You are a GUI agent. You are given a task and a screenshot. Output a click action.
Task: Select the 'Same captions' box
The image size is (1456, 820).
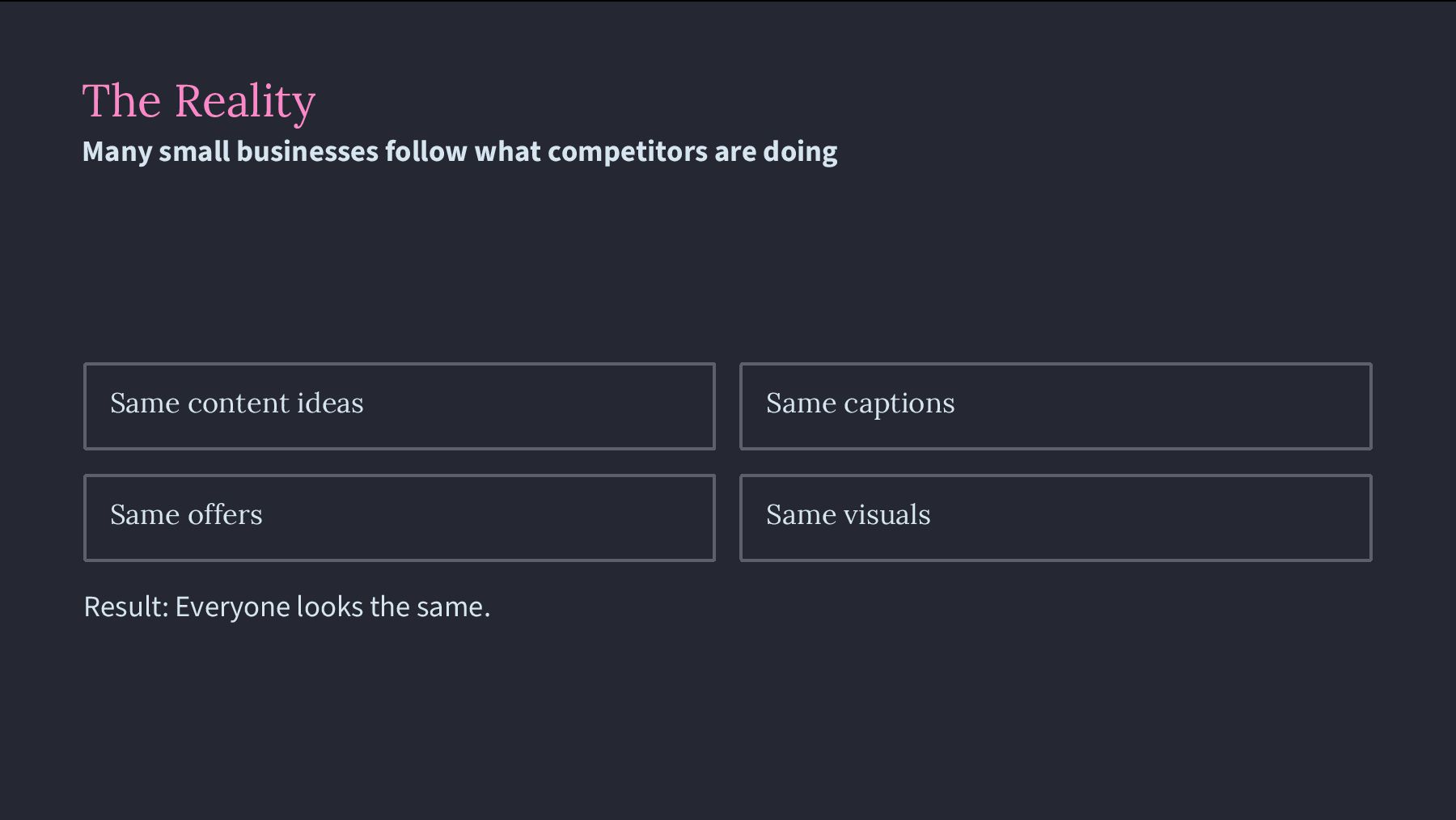tap(1055, 406)
